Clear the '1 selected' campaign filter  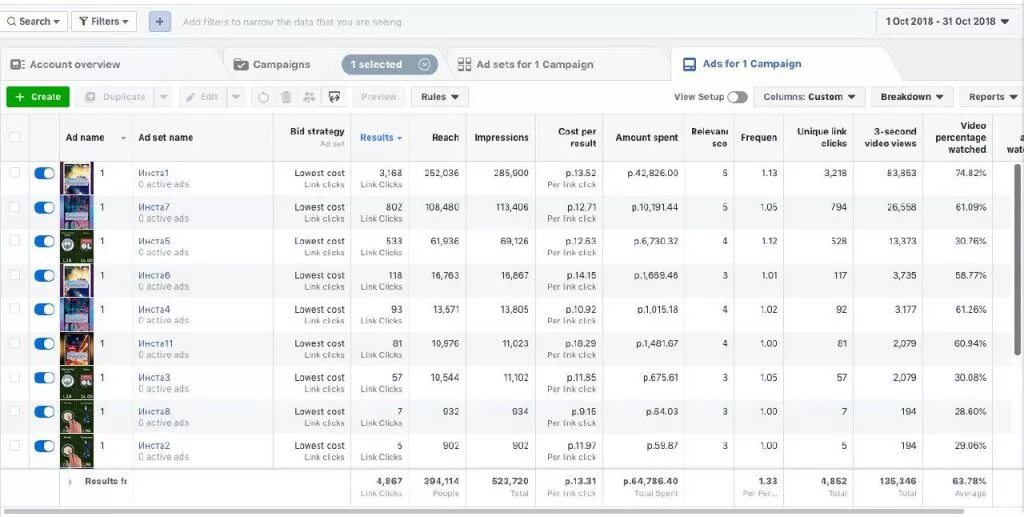pos(425,64)
